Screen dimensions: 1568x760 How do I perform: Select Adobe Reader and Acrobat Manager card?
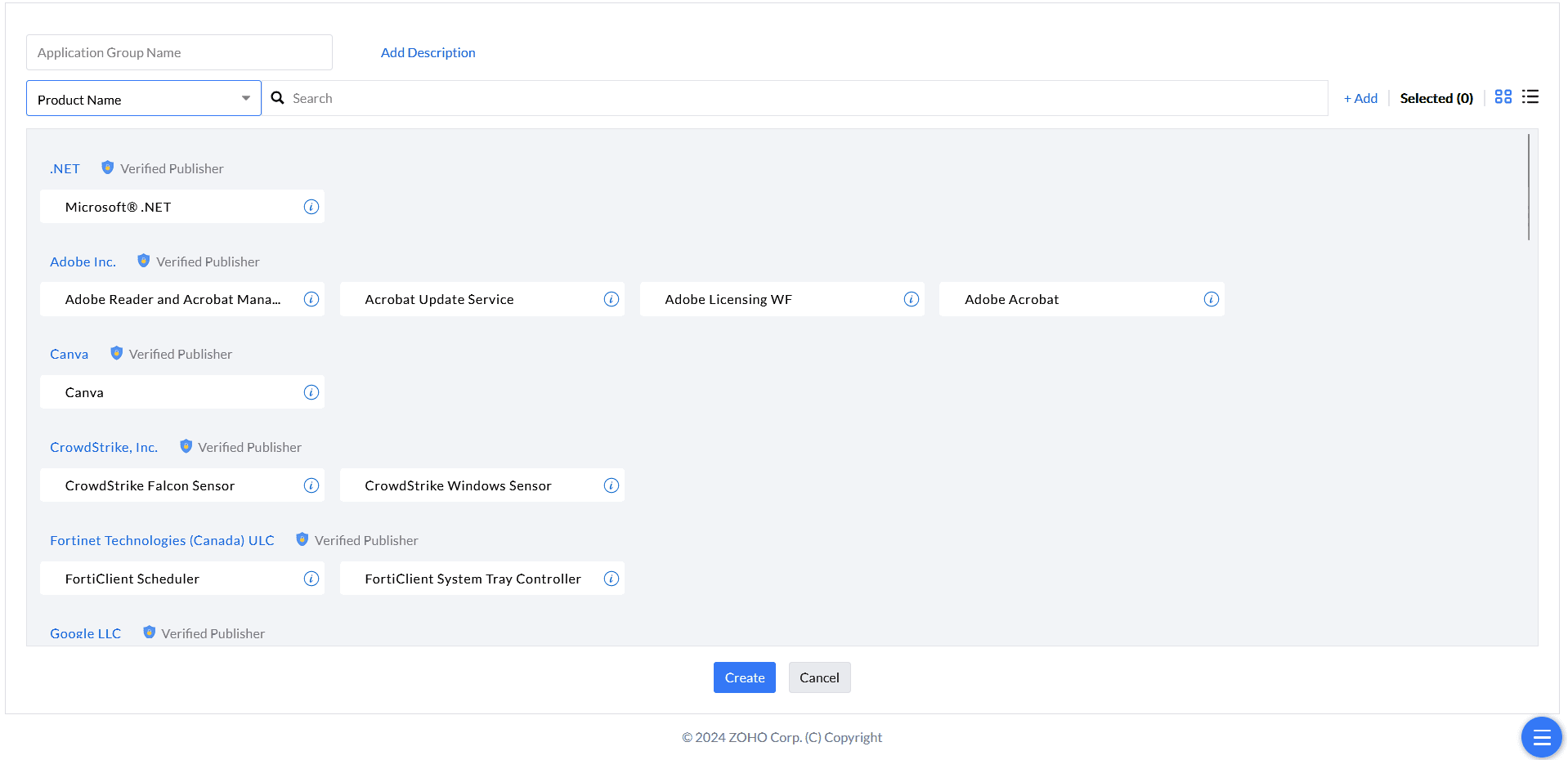[x=182, y=299]
